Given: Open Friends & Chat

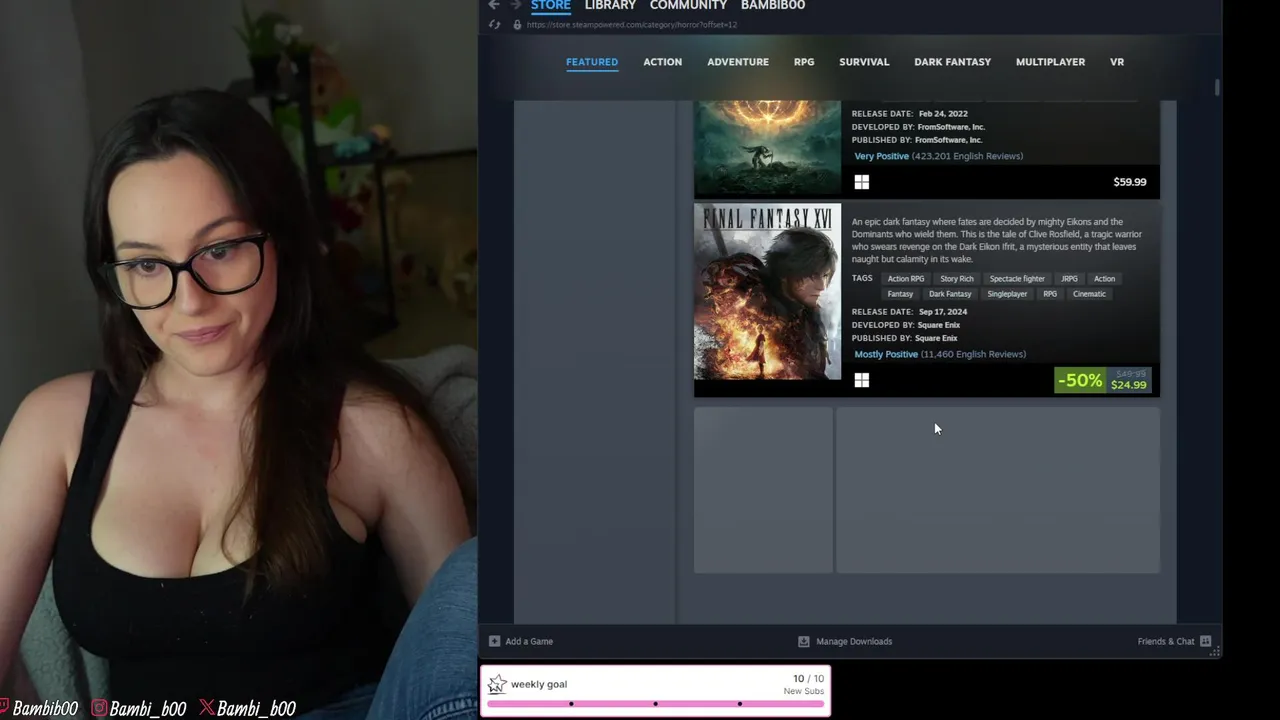Looking at the screenshot, I should [1166, 641].
